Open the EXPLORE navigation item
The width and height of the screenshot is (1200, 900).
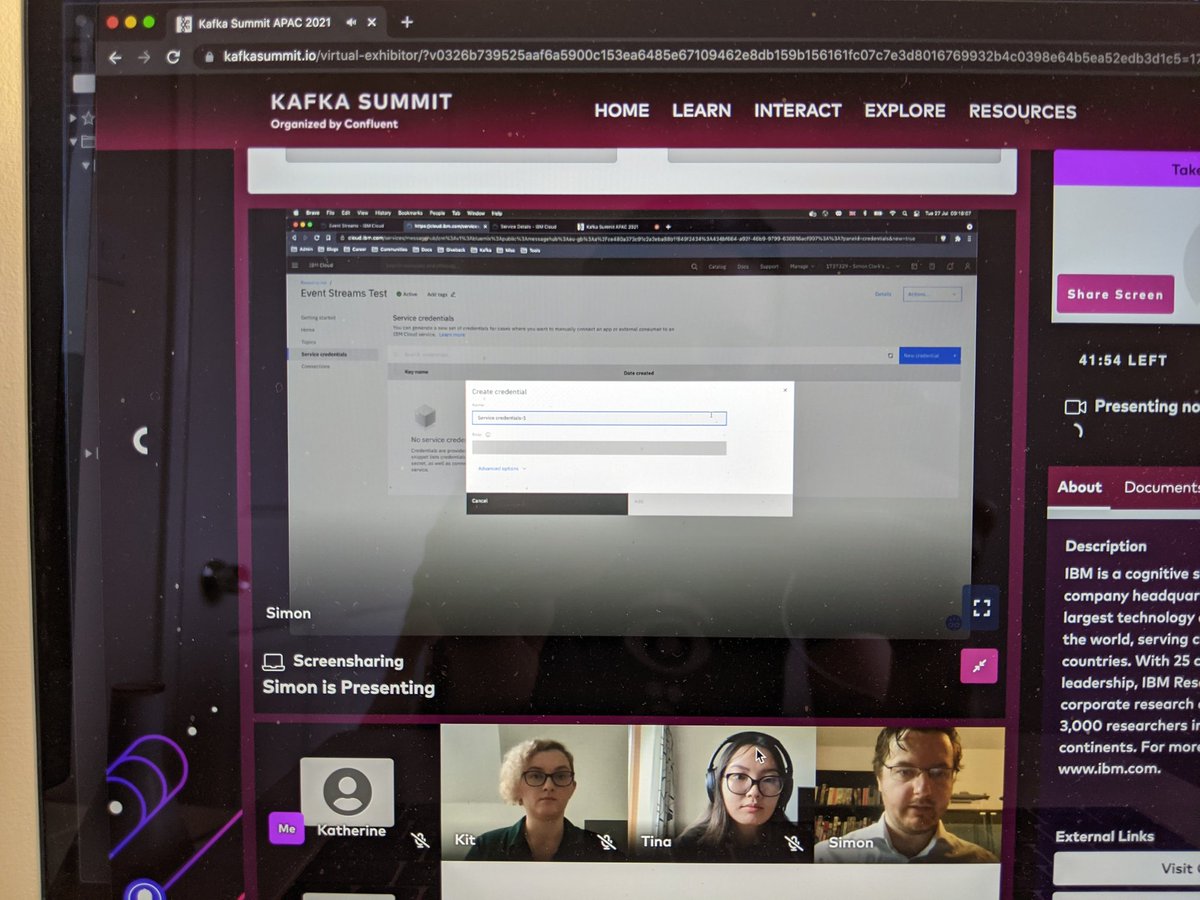click(905, 111)
